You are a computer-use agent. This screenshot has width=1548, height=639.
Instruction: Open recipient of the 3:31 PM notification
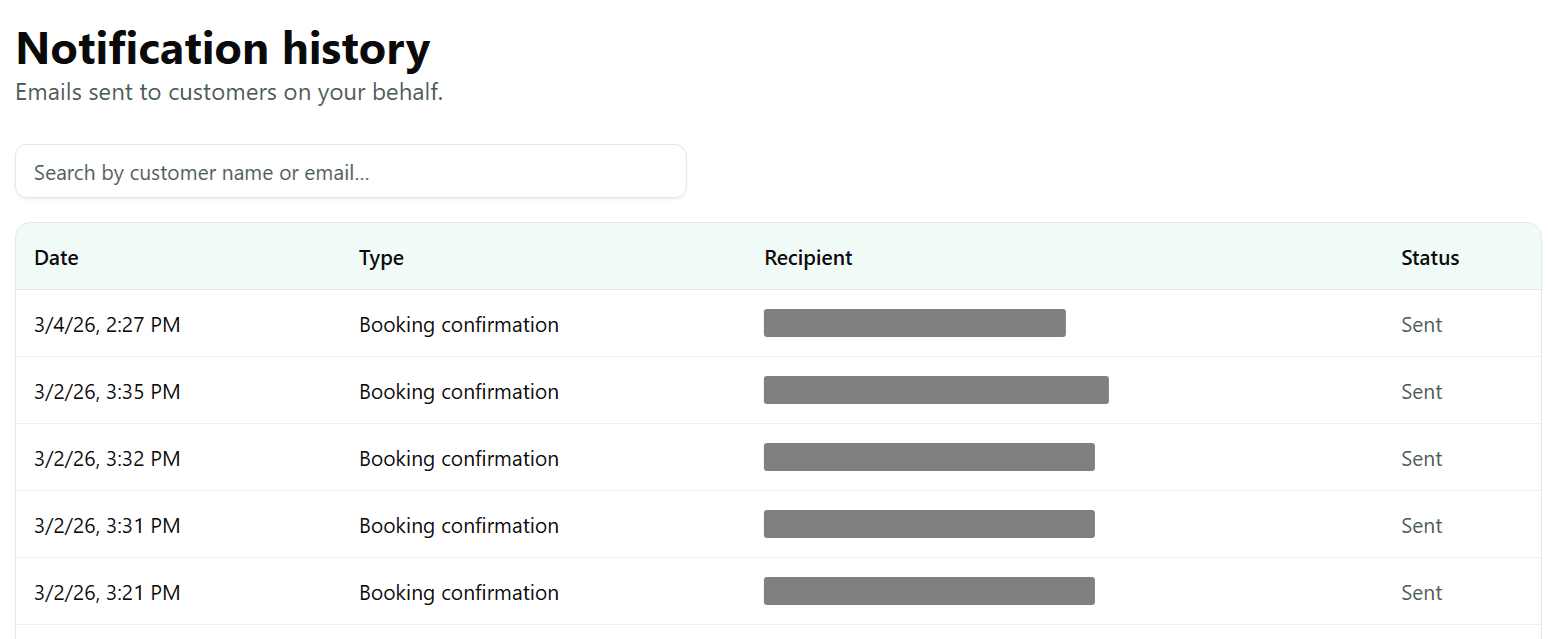(x=929, y=524)
